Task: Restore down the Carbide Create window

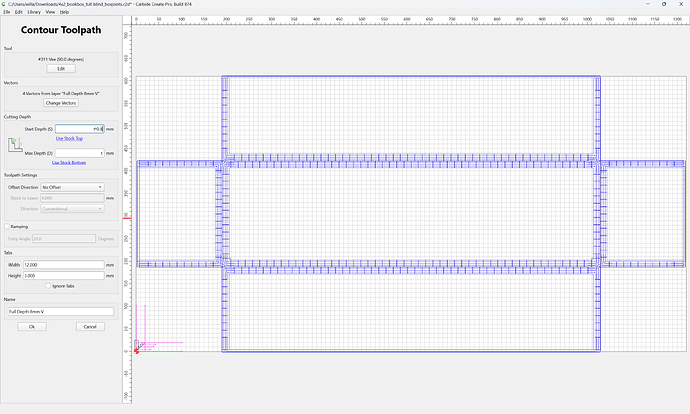Action: click(664, 4)
